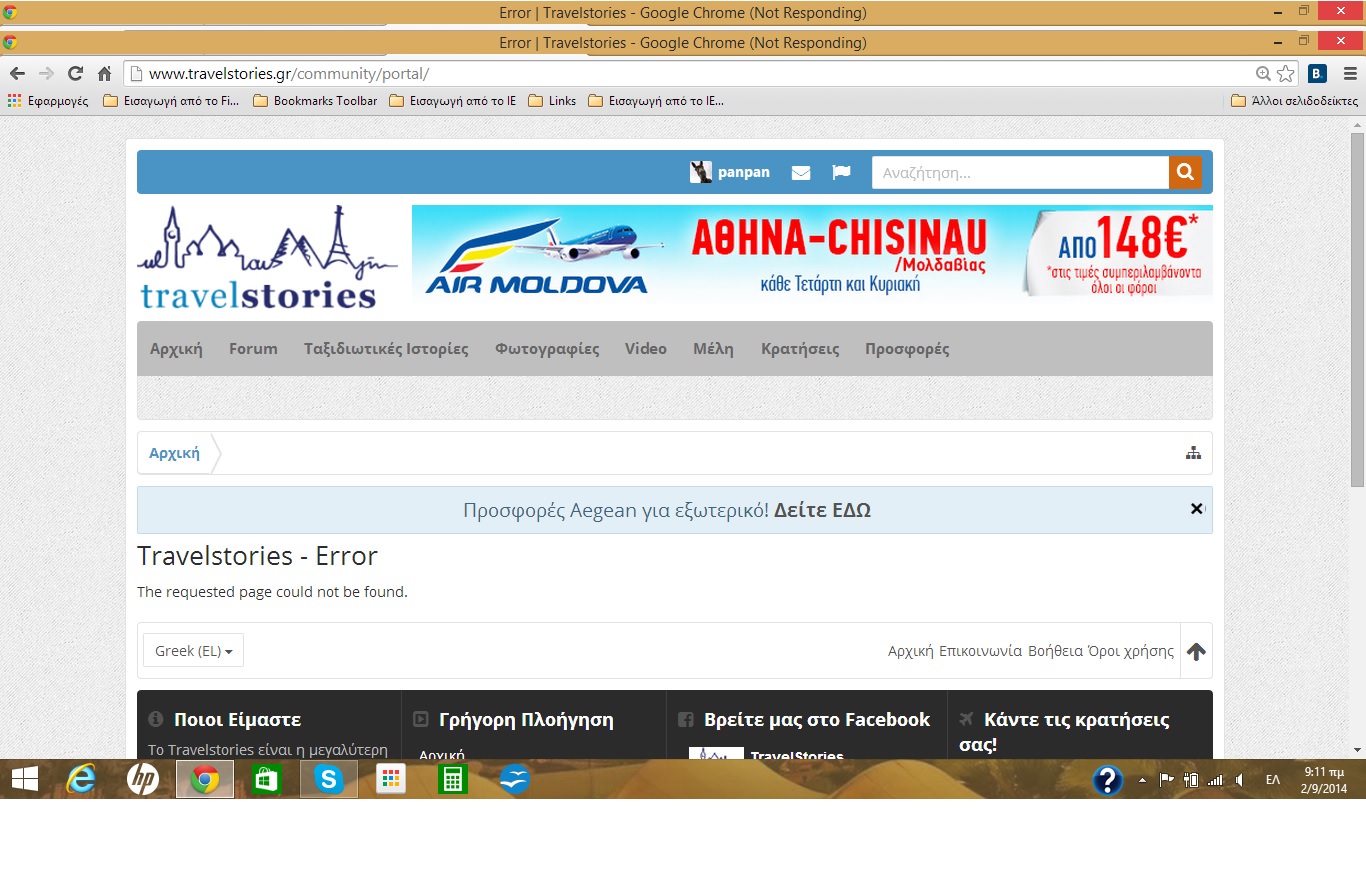Open the Greek (EL) language dropdown
This screenshot has width=1366, height=880.
click(194, 650)
